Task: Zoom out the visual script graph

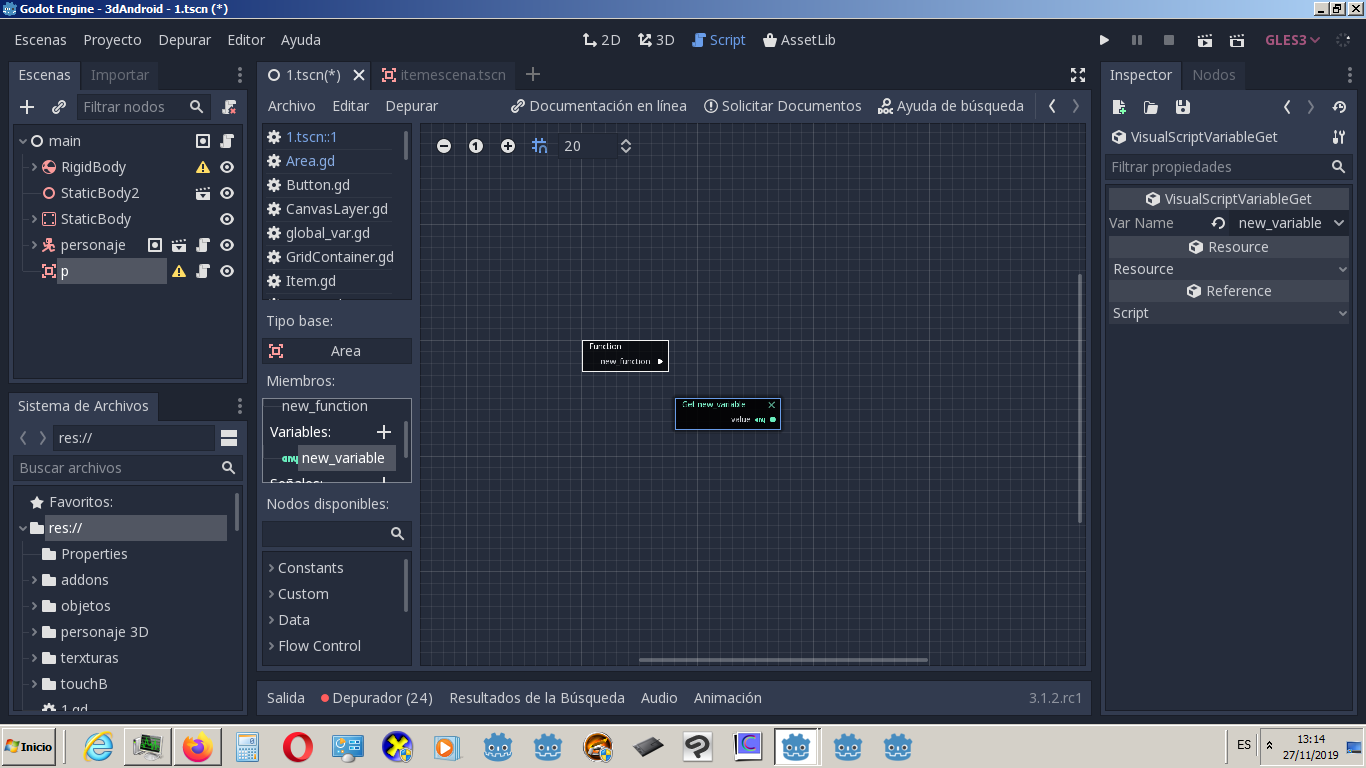Action: [x=444, y=146]
